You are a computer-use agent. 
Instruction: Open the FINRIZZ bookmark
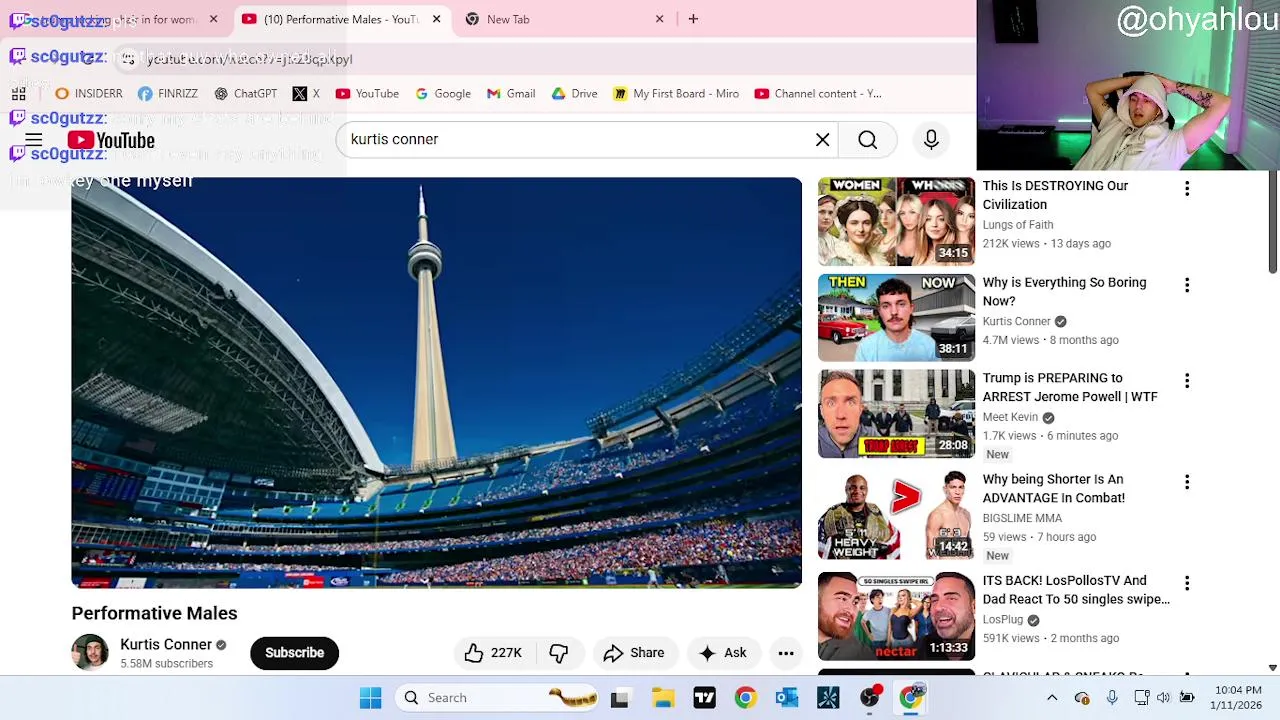168,94
